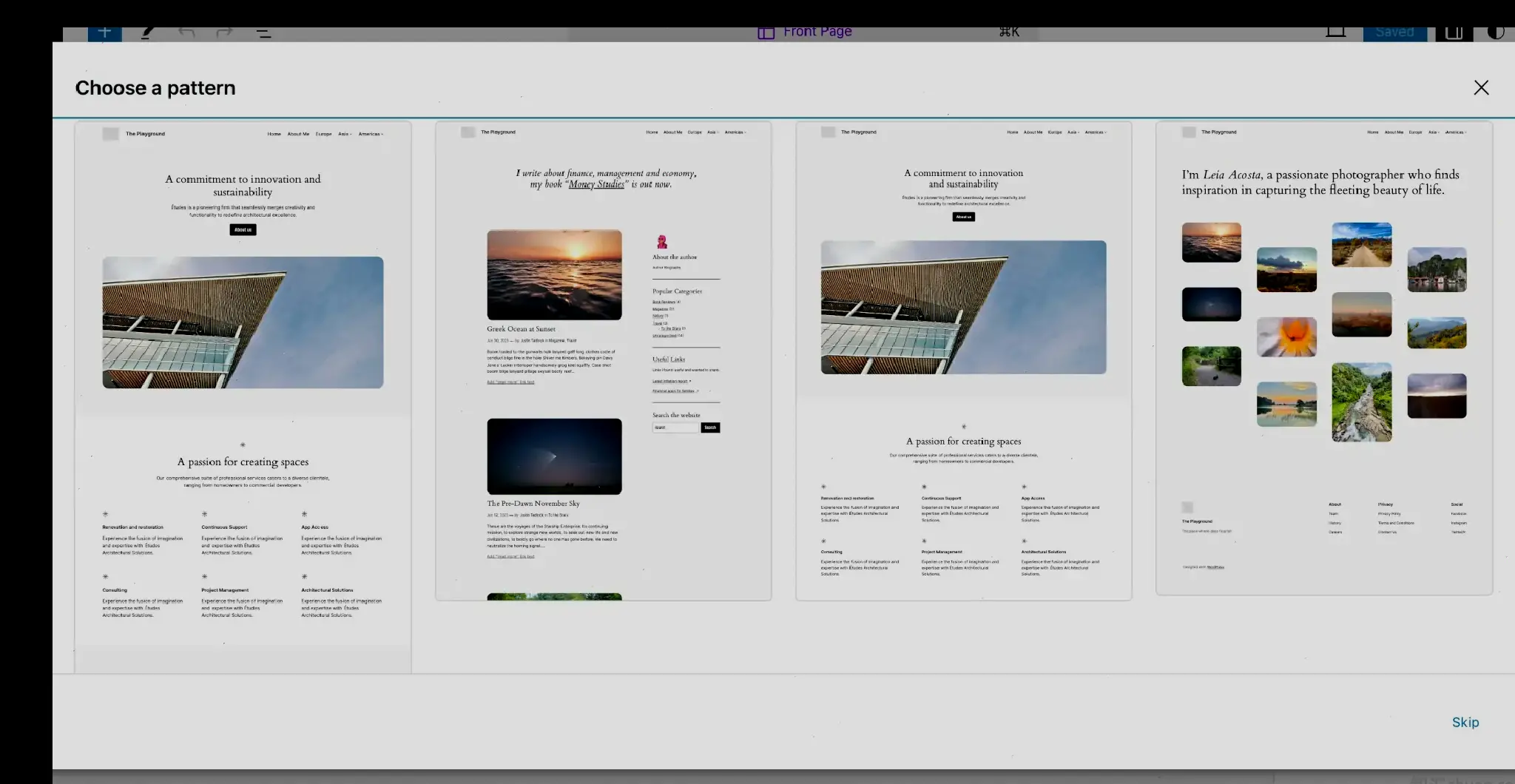Skip choosing a pattern
1515x784 pixels.
pos(1465,723)
